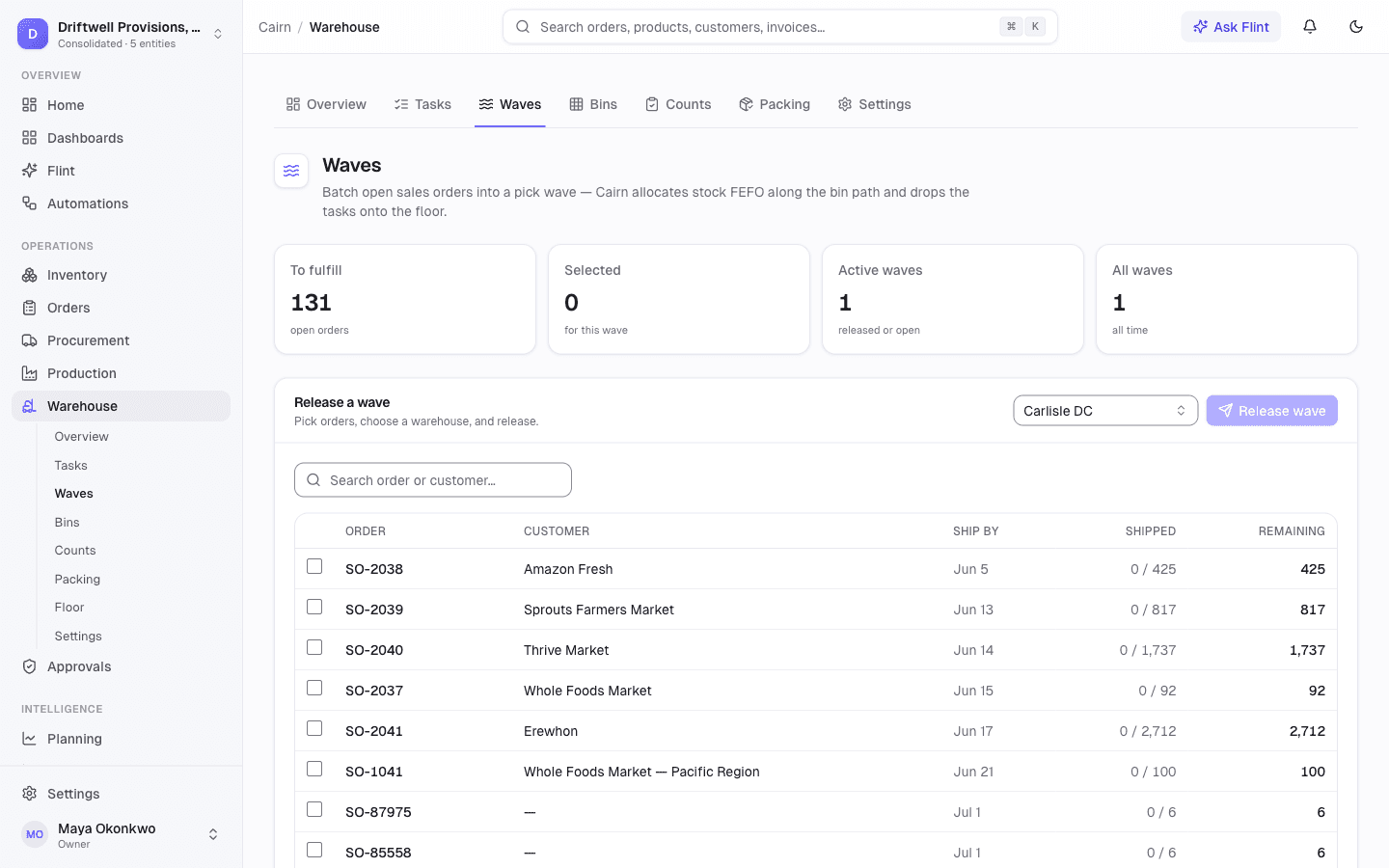Toggle dark mode moon icon

click(1356, 27)
